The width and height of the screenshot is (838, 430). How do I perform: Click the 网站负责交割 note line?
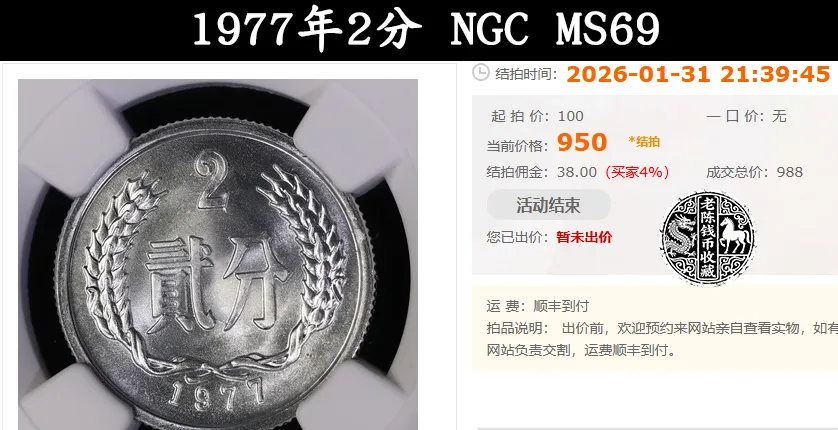coord(581,350)
